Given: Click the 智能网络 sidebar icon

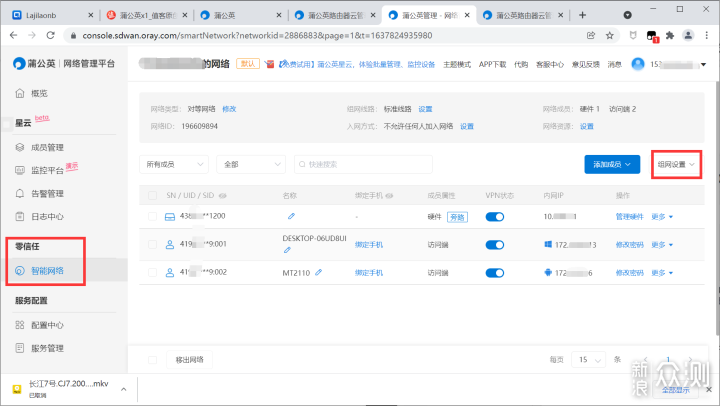Looking at the screenshot, I should (x=20, y=271).
